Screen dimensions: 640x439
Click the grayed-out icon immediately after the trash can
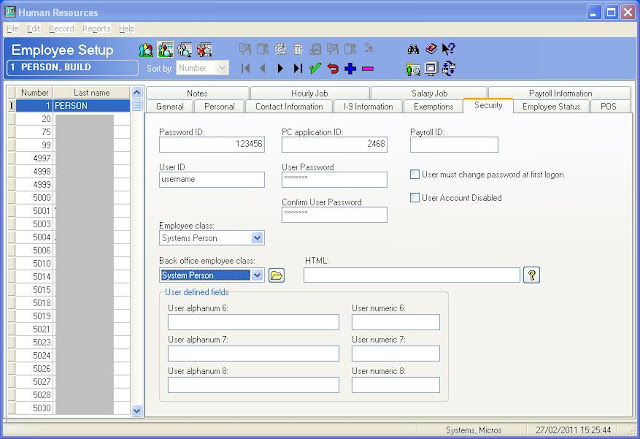coord(315,49)
